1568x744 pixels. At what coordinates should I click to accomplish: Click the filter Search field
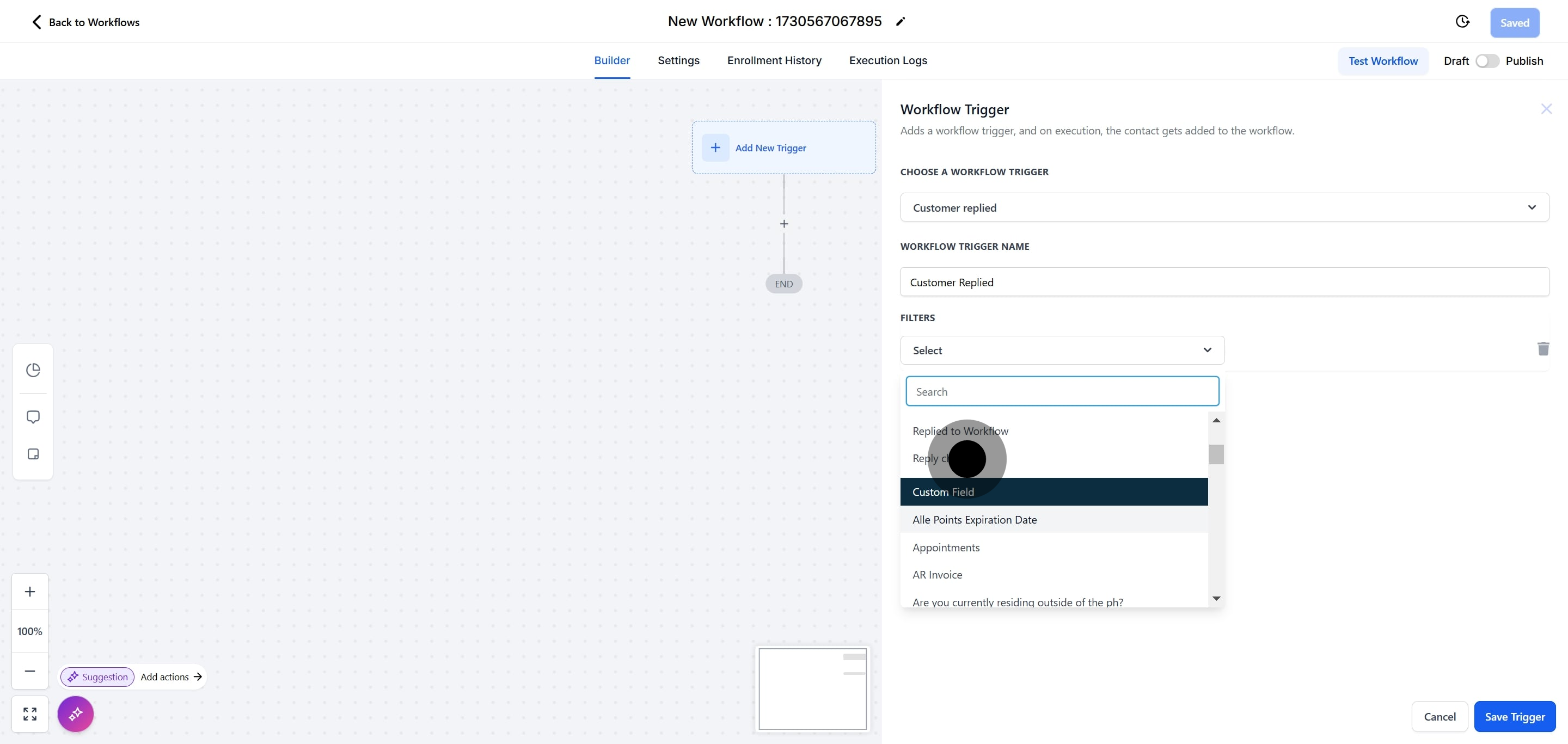click(x=1062, y=391)
